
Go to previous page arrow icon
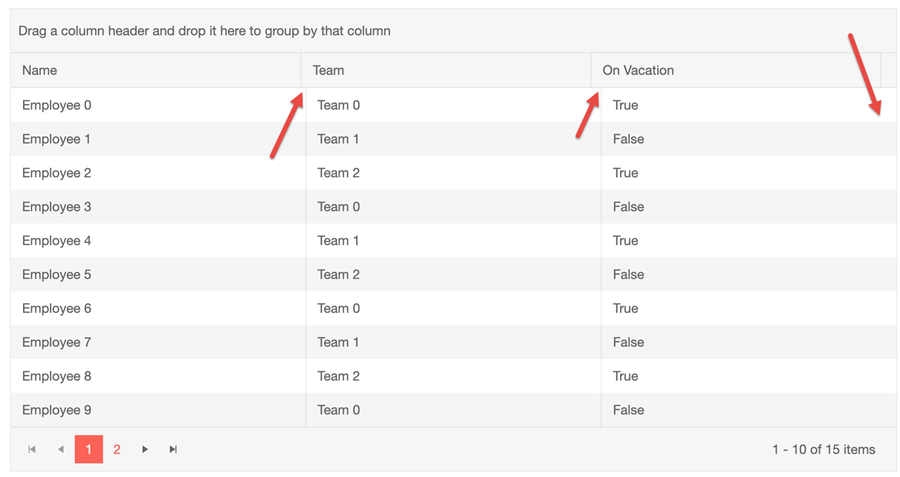click(60, 449)
